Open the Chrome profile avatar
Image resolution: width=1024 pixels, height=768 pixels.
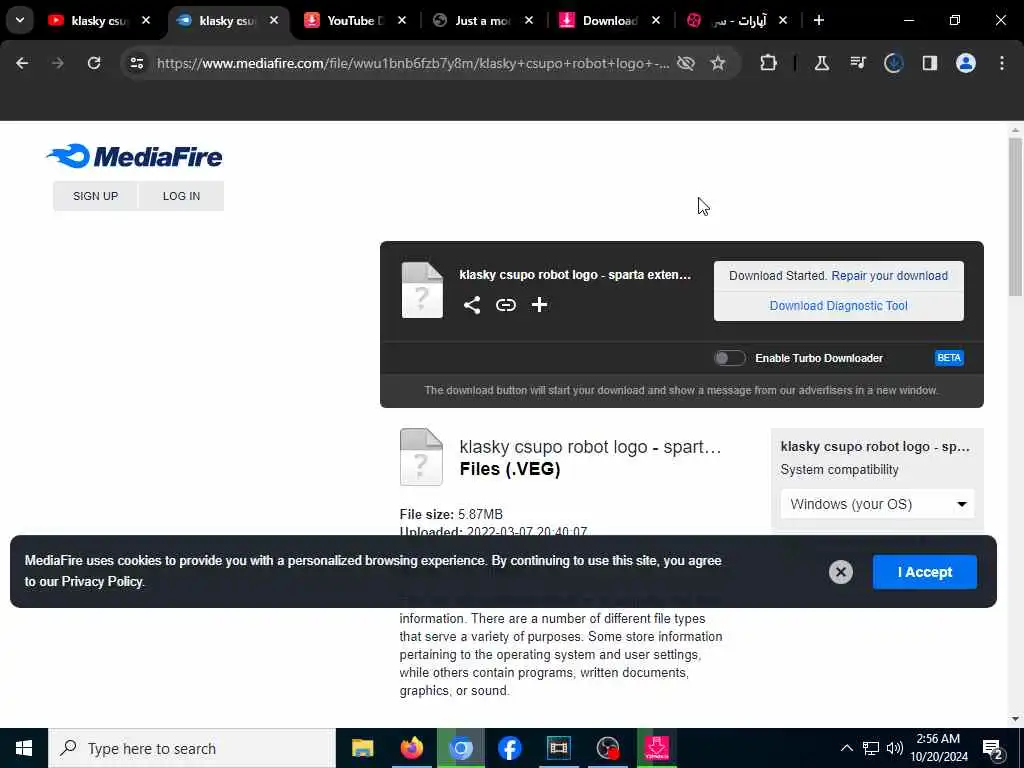pos(965,63)
